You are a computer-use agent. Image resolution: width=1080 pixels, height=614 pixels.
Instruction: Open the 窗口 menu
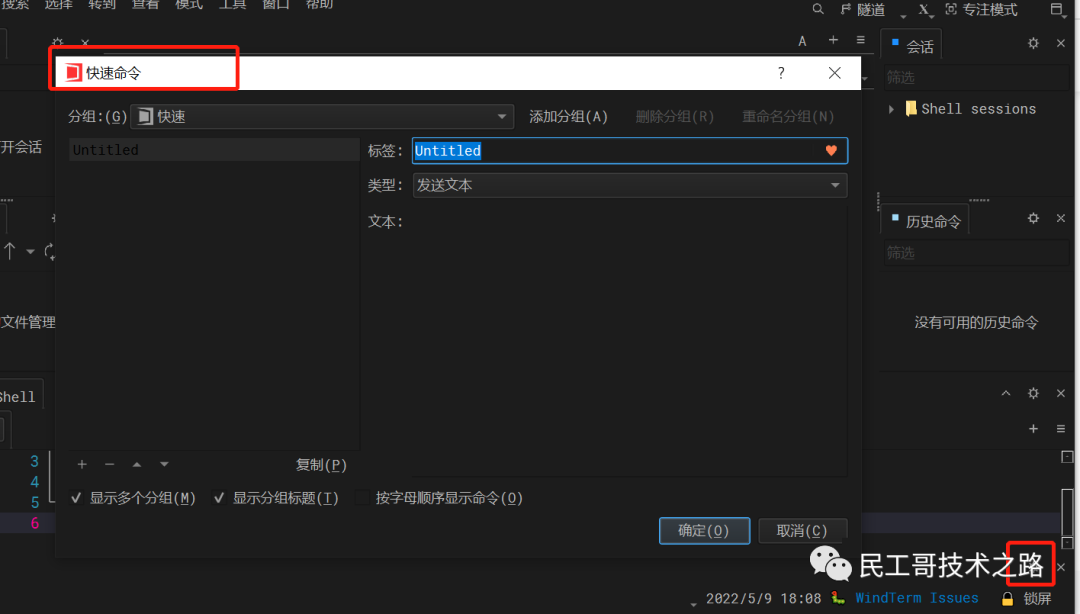[x=276, y=4]
